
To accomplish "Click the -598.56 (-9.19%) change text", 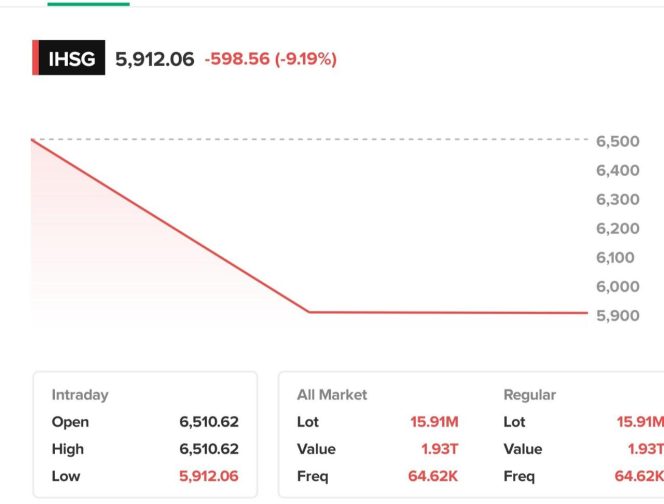I will click(270, 59).
